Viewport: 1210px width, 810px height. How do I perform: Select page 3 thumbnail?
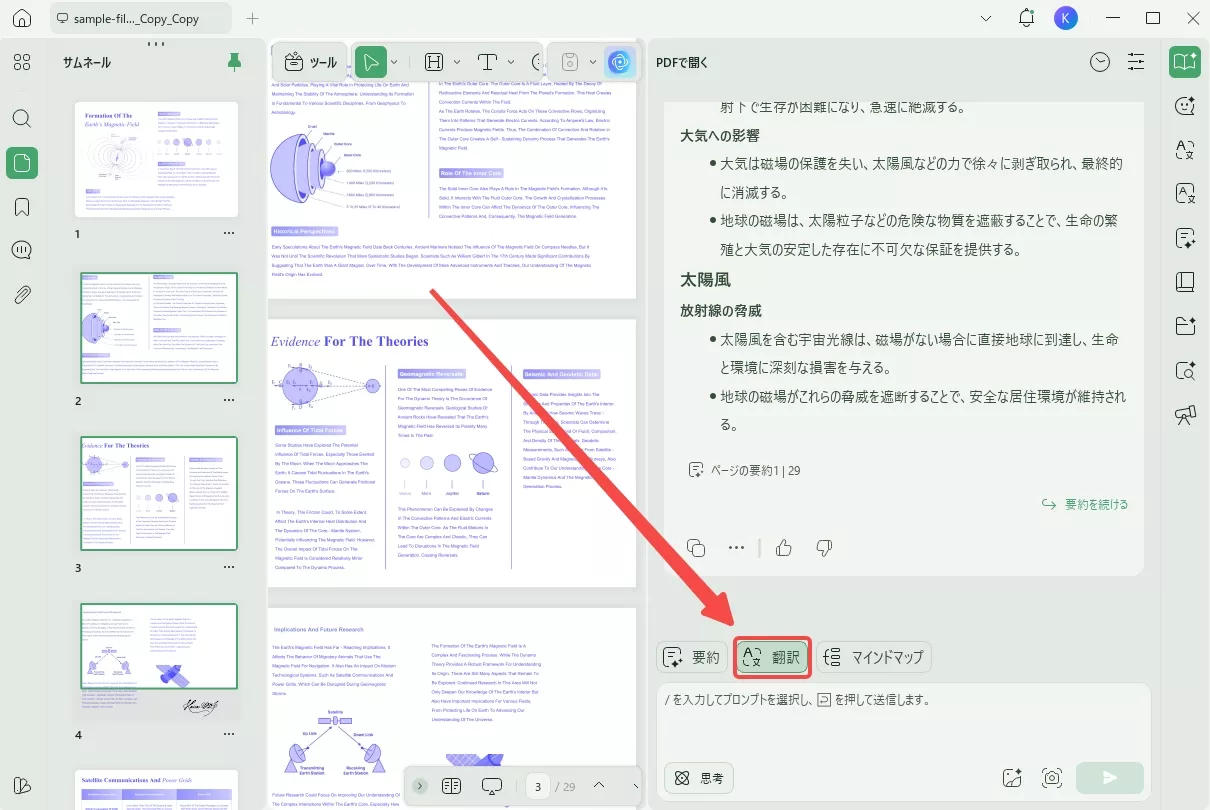pyautogui.click(x=160, y=494)
